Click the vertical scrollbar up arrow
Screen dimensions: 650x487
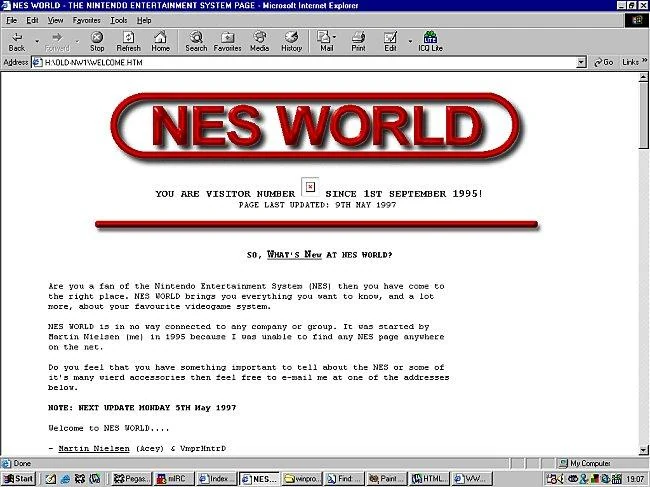643,77
